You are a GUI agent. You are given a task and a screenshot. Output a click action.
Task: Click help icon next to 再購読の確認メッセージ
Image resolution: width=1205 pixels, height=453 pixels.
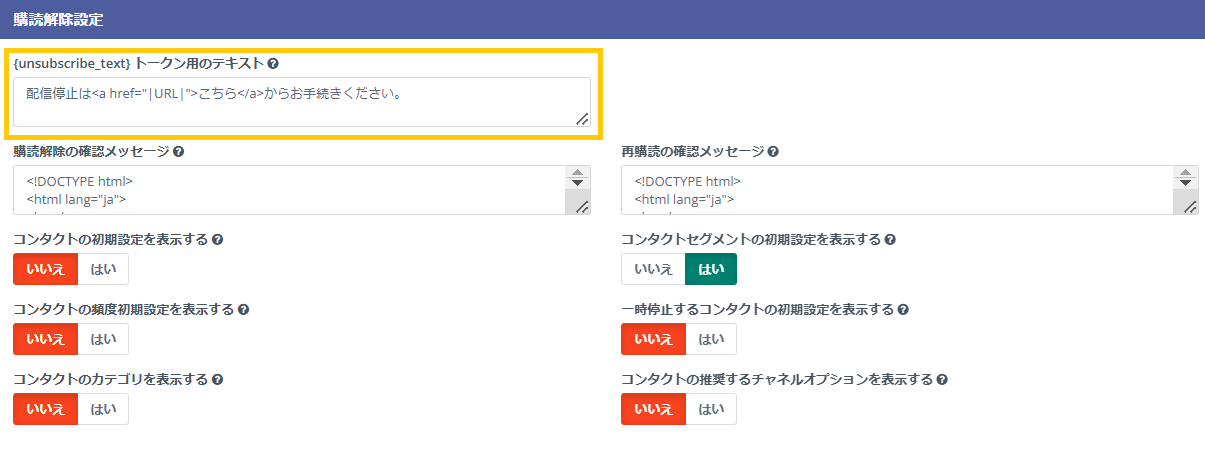click(x=773, y=152)
